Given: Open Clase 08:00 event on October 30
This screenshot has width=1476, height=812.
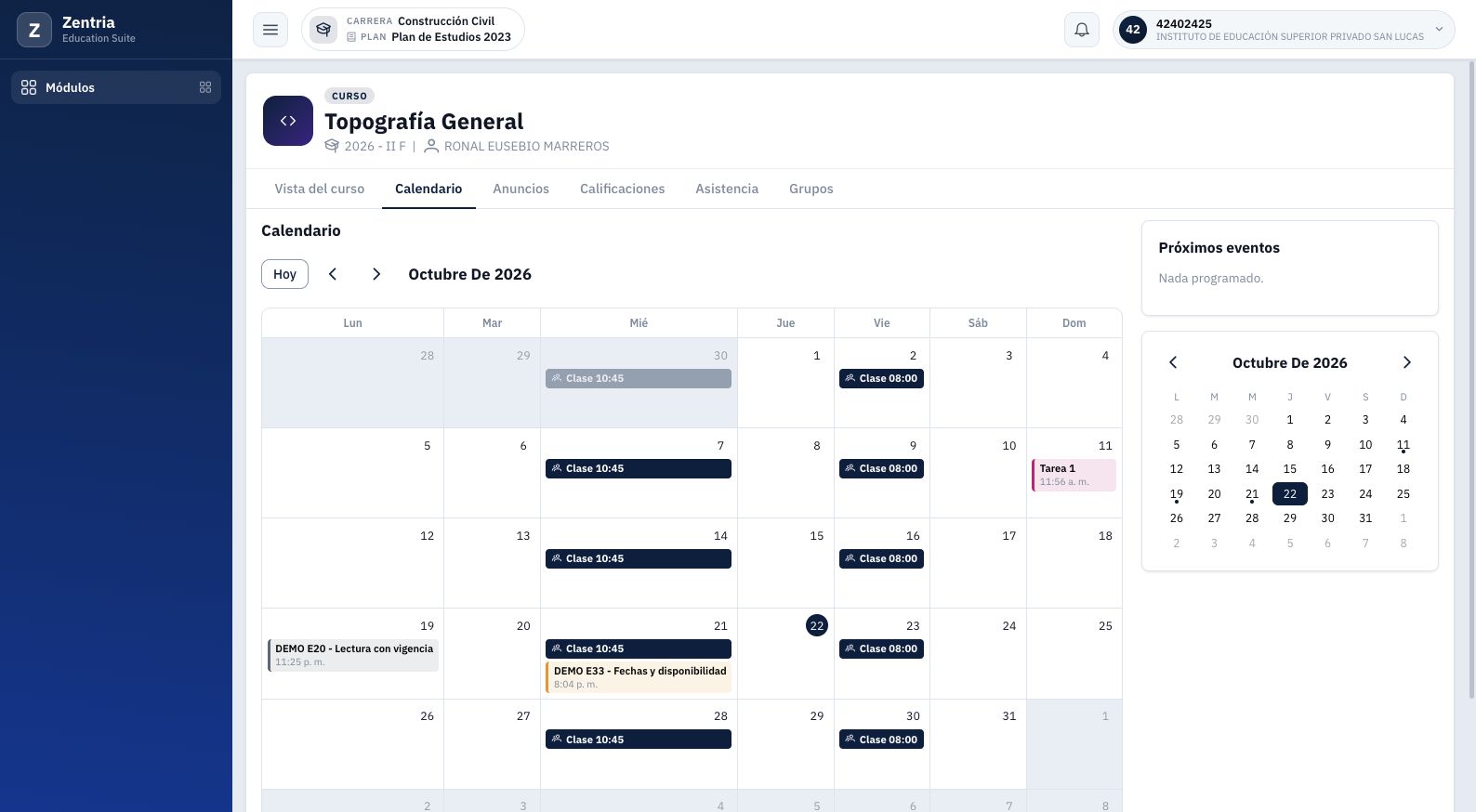Looking at the screenshot, I should pos(881,740).
